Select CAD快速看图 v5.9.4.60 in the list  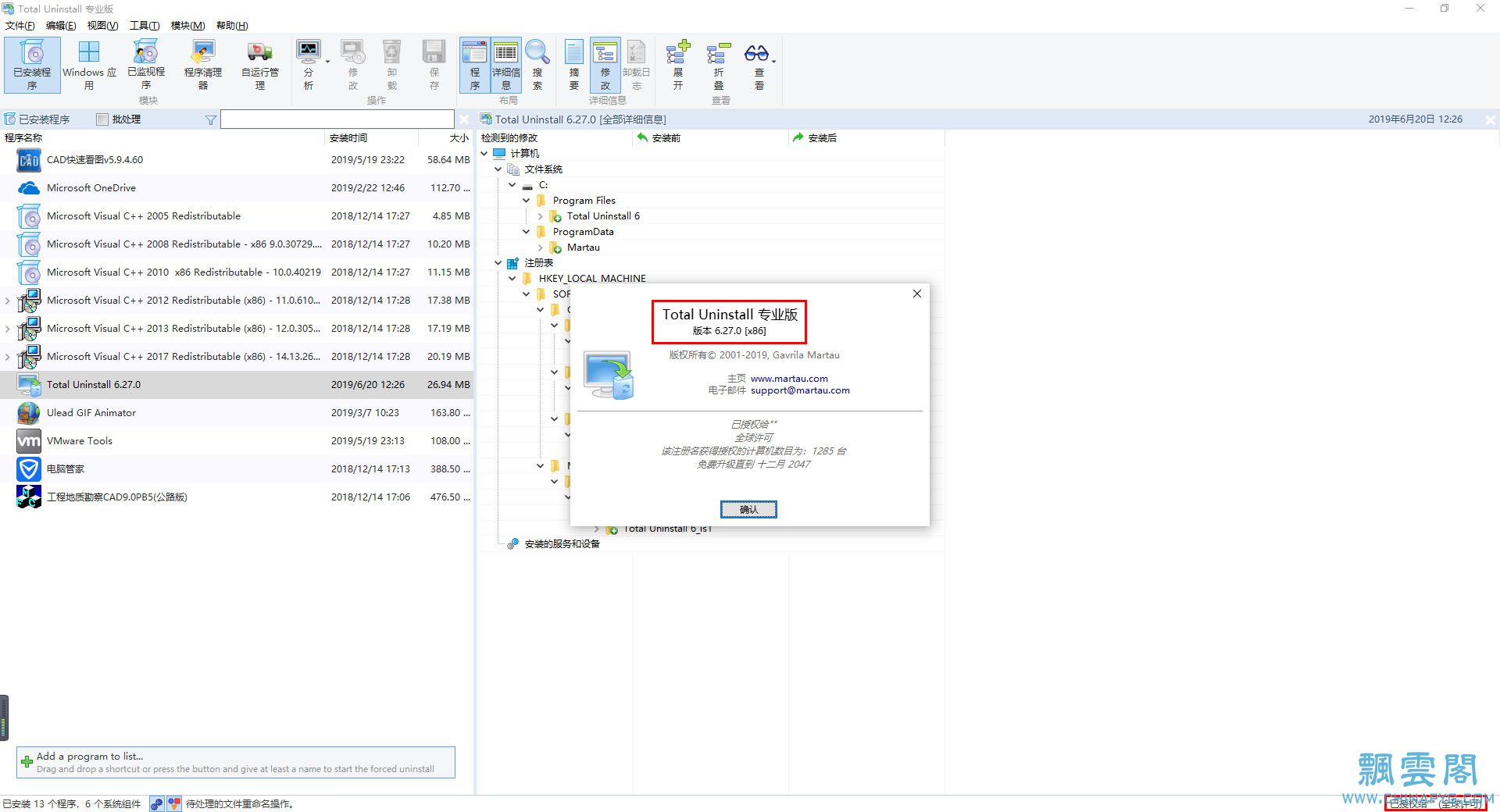pyautogui.click(x=237, y=160)
